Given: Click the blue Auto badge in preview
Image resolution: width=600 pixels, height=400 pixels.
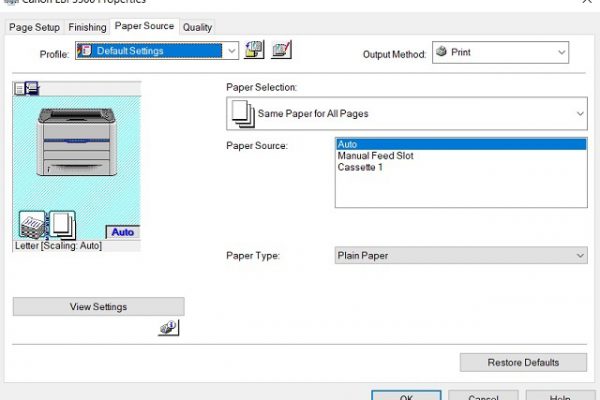Looking at the screenshot, I should [x=122, y=232].
